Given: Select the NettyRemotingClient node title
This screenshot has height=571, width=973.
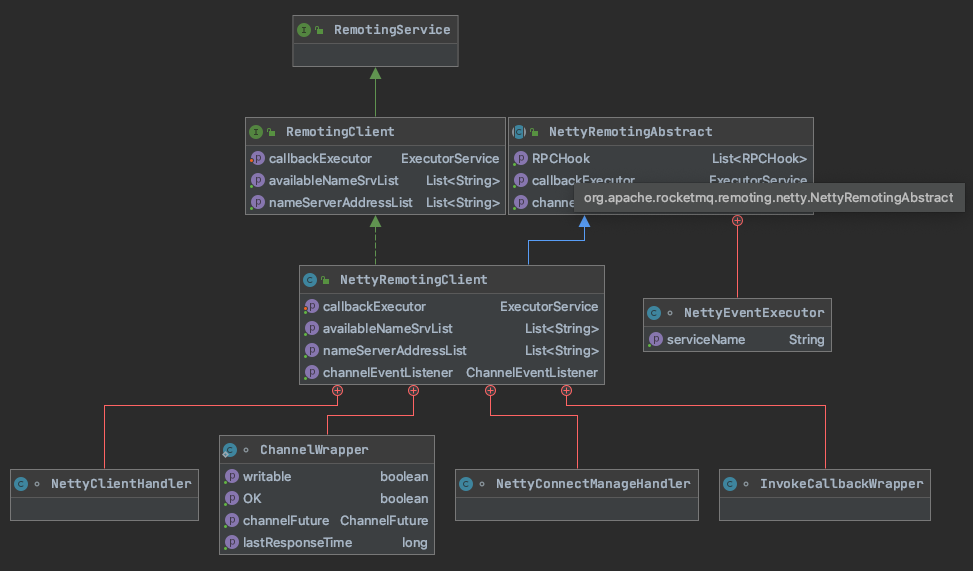Looking at the screenshot, I should pos(413,280).
